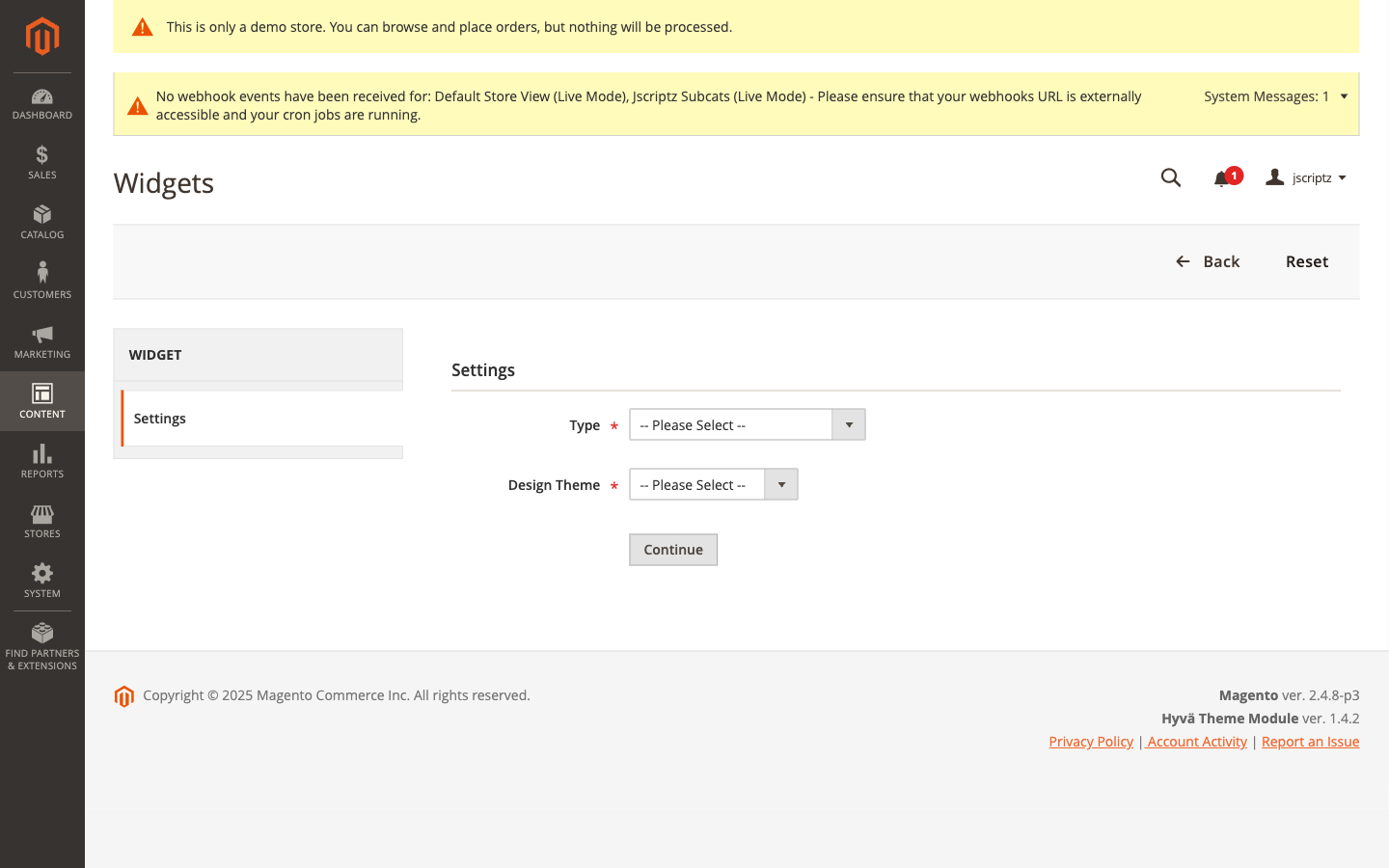Select the Customers section

click(41, 283)
